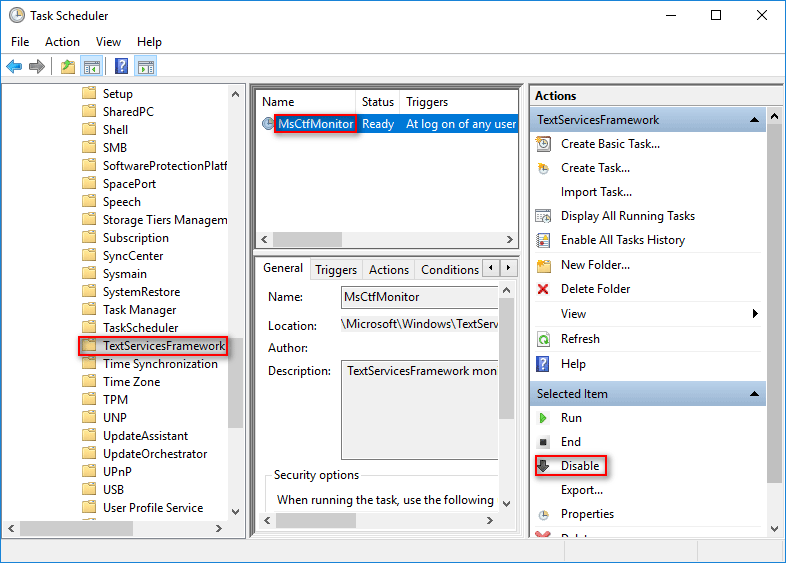The width and height of the screenshot is (786, 563).
Task: Open the Action menu
Action: point(62,42)
